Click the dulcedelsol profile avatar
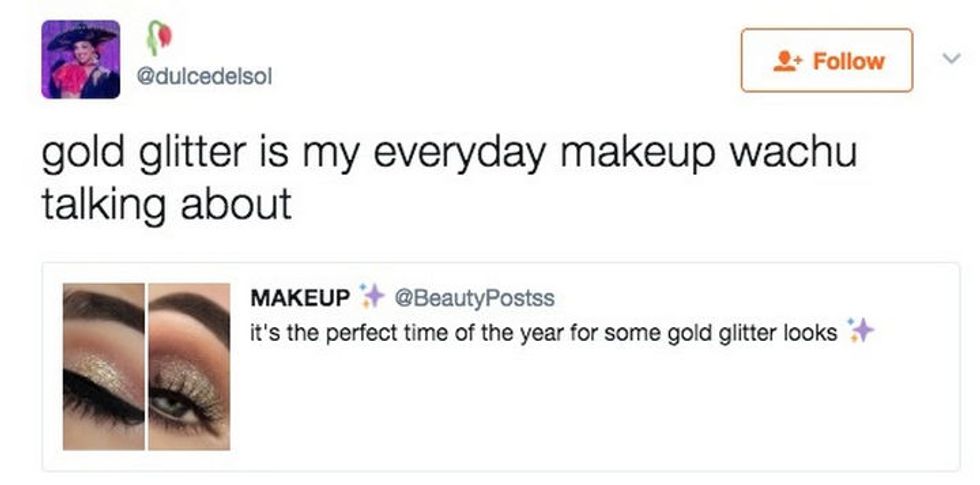 [80, 60]
